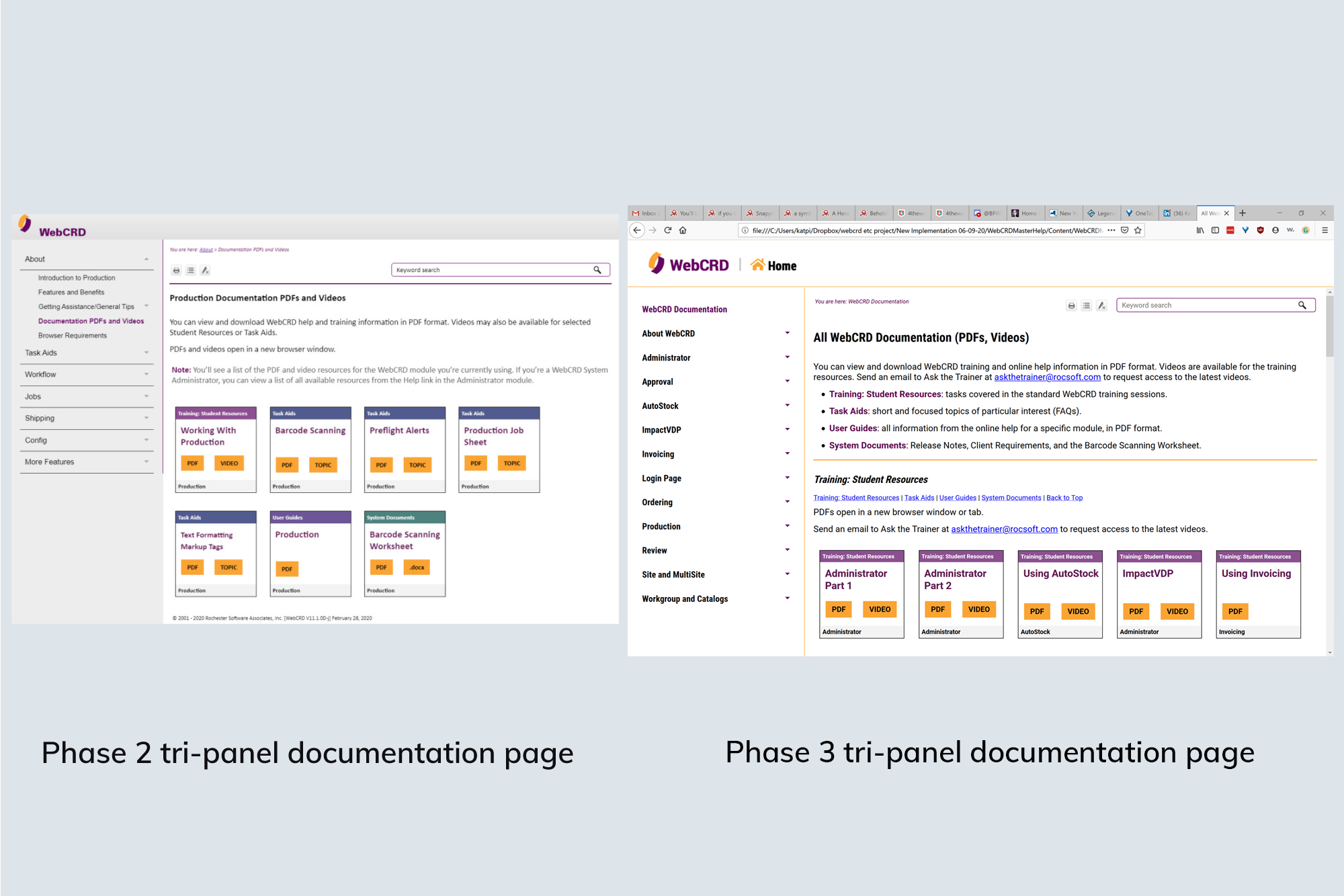Image resolution: width=1344 pixels, height=896 pixels.
Task: Expand AutoStock in Phase 3 sidebar
Action: (787, 406)
